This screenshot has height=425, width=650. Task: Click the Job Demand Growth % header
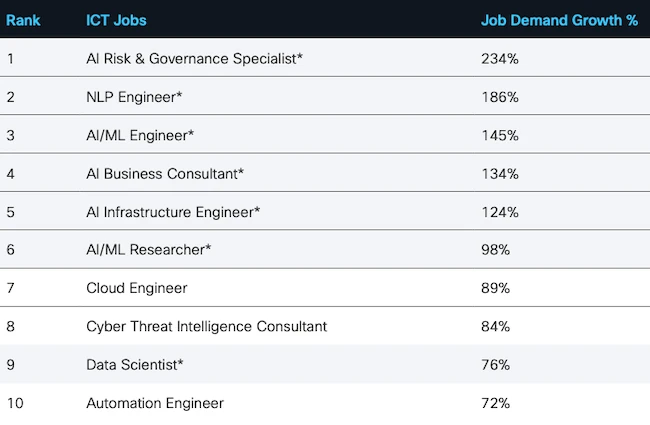pos(559,20)
